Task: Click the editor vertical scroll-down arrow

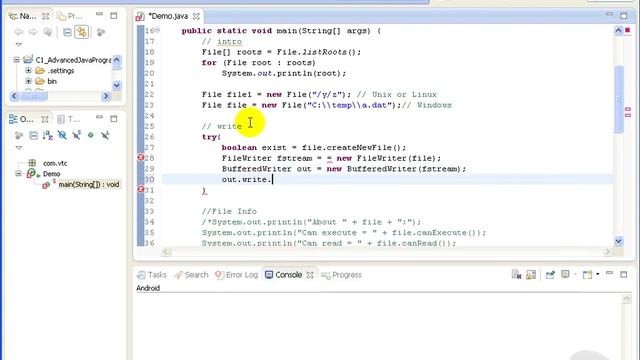Action: pos(618,241)
